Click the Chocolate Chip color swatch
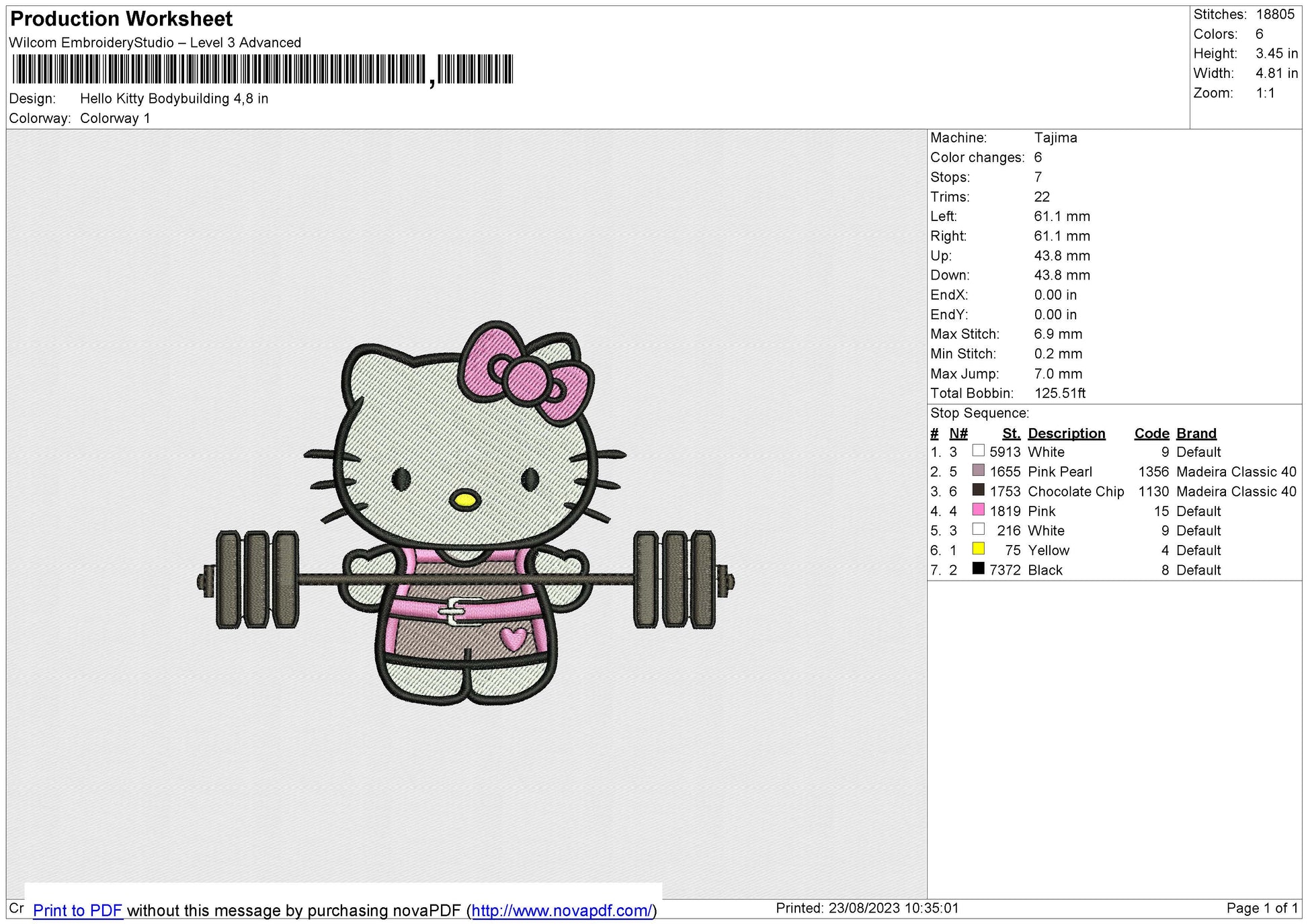The width and height of the screenshot is (1308, 924). point(978,491)
